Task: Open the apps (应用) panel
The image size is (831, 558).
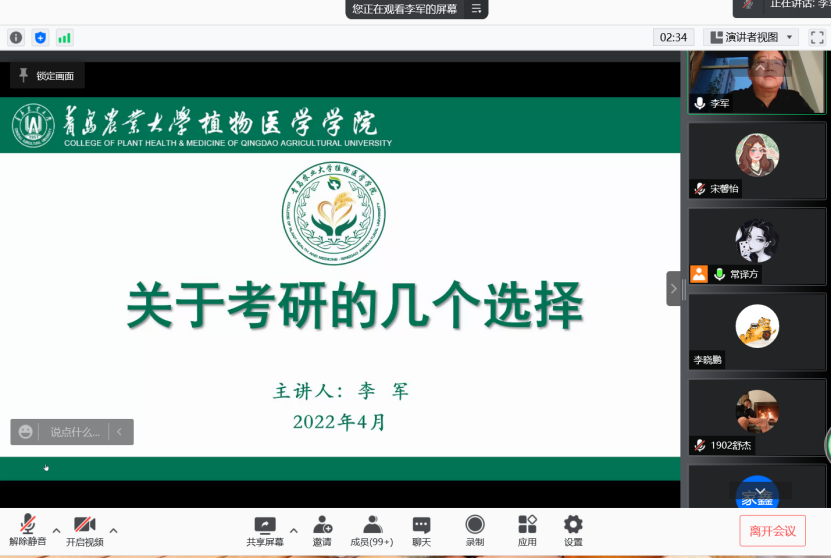Action: coord(527,530)
